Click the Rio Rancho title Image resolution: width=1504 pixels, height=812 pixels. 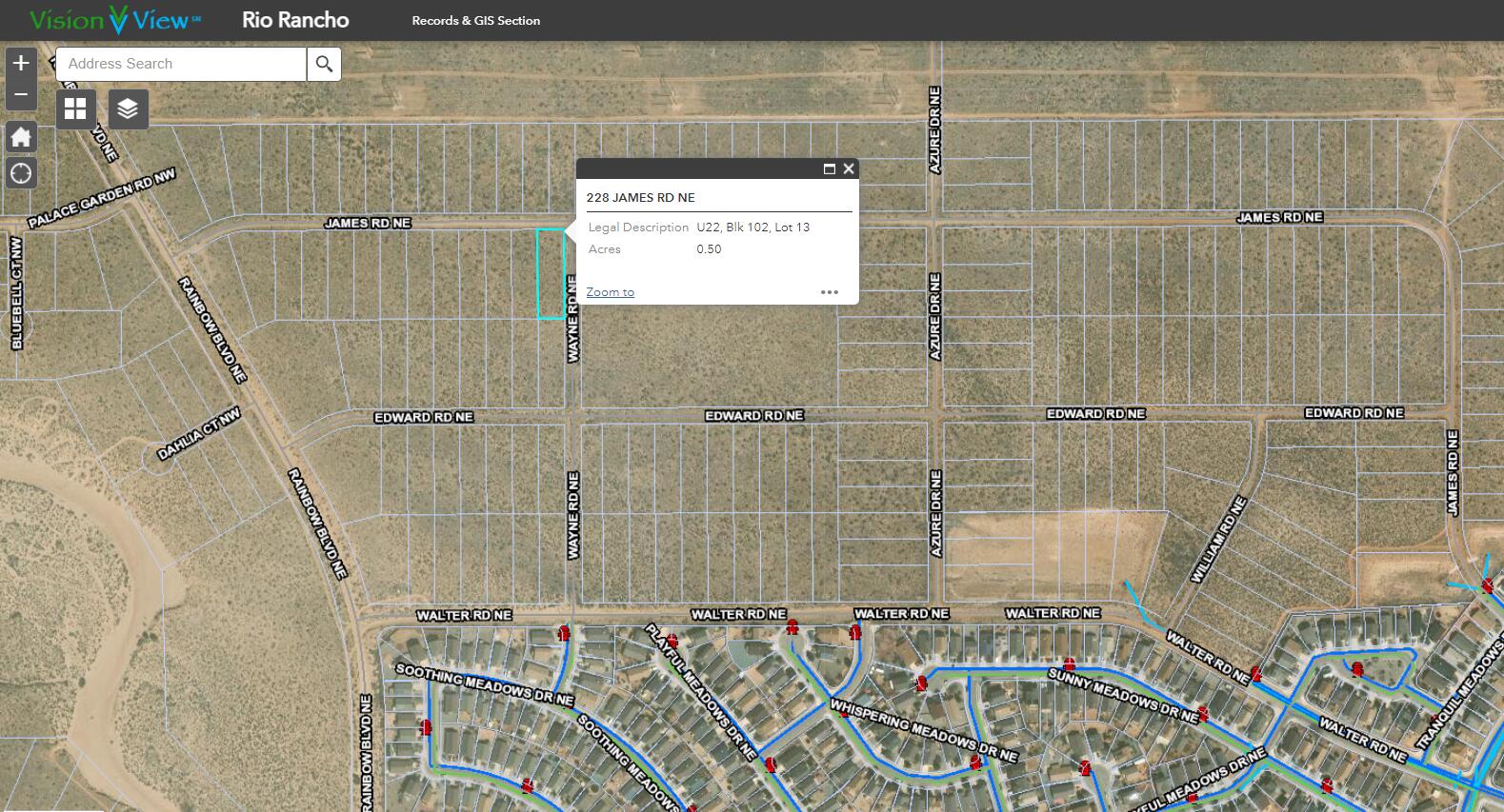click(295, 20)
